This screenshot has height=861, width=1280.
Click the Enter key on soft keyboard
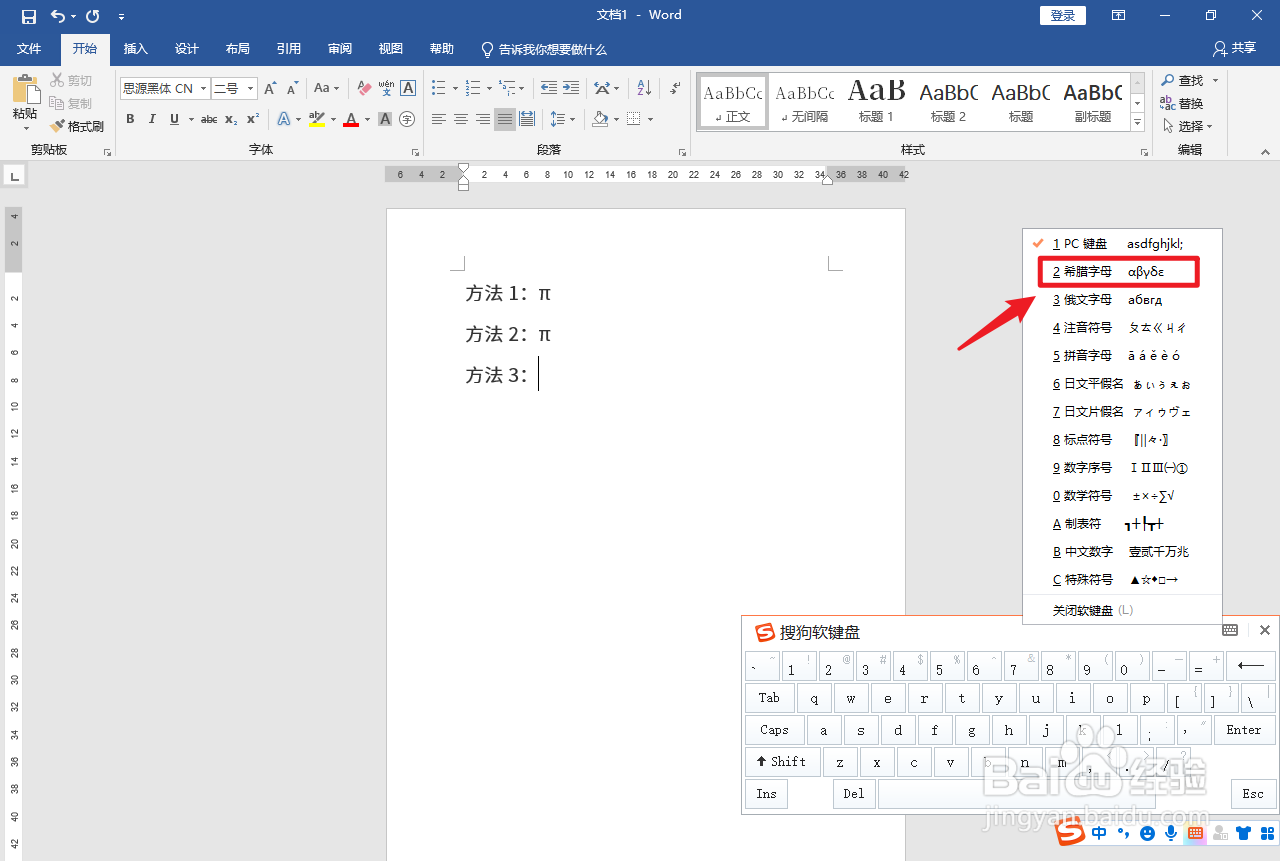click(1244, 730)
